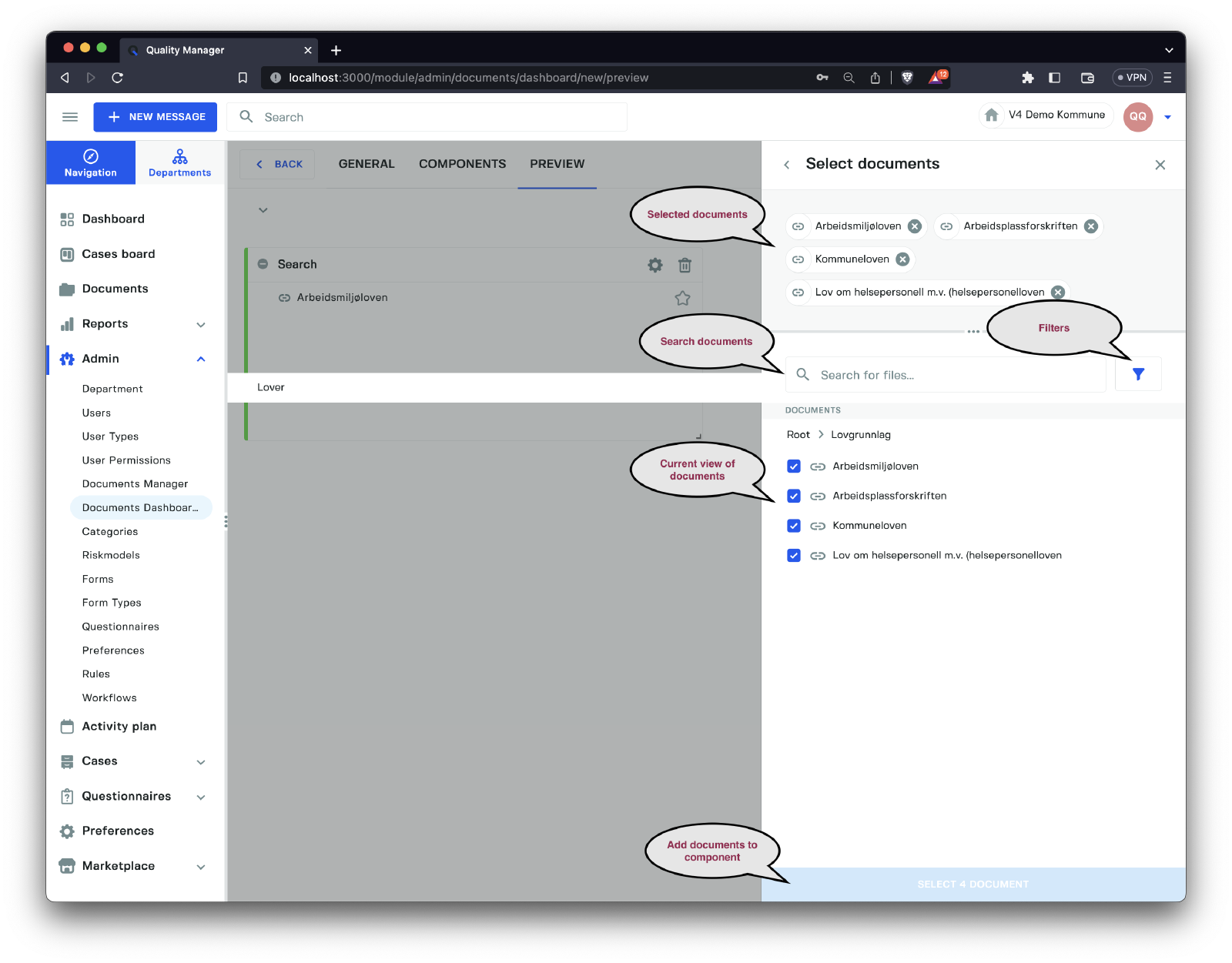
Task: Deselect Lov om helsepersonell checkbox
Action: tap(794, 556)
